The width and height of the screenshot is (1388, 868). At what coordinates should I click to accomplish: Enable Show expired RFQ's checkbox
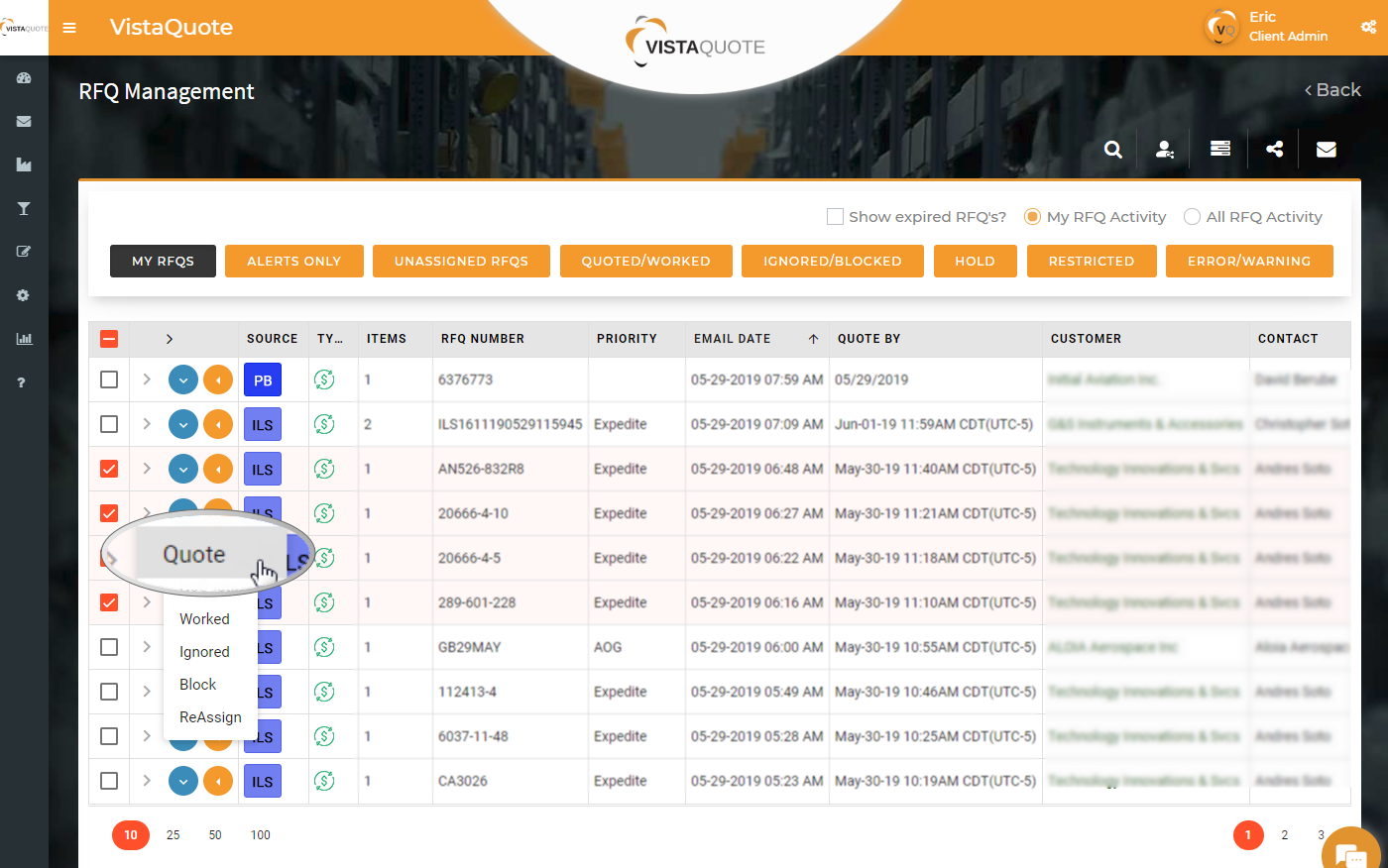pyautogui.click(x=835, y=216)
